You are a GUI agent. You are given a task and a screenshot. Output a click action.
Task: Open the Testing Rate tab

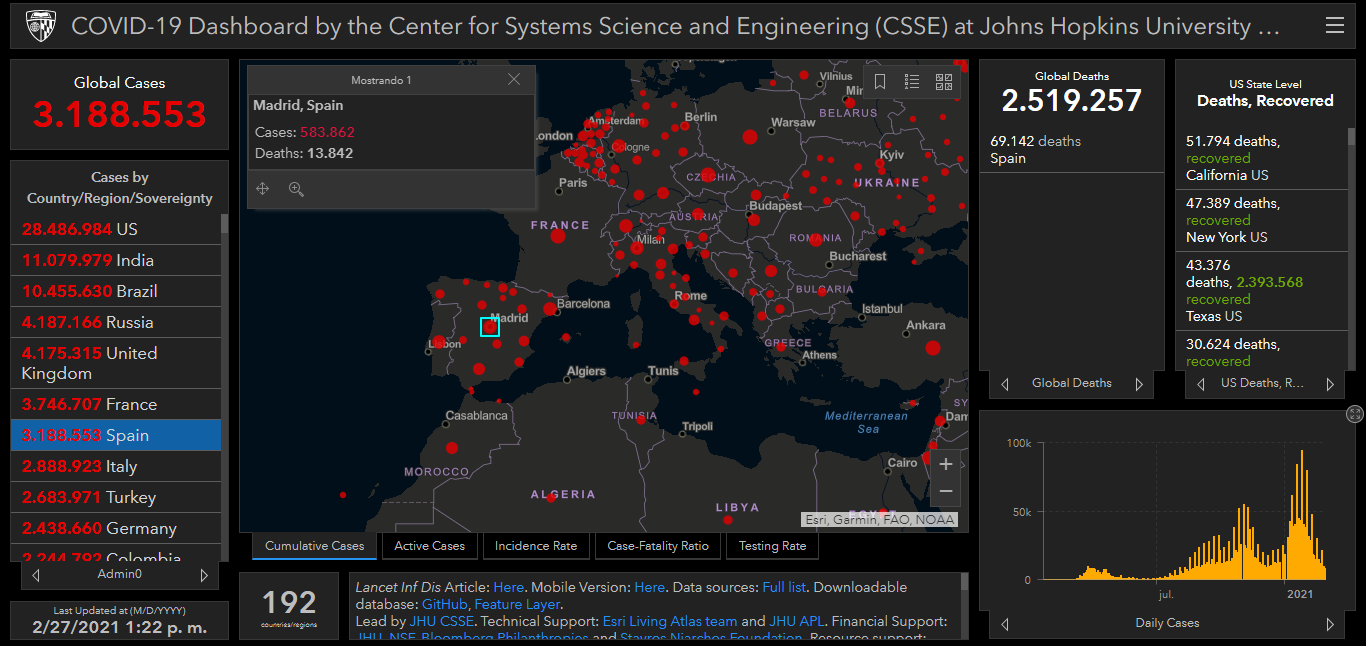coord(773,546)
